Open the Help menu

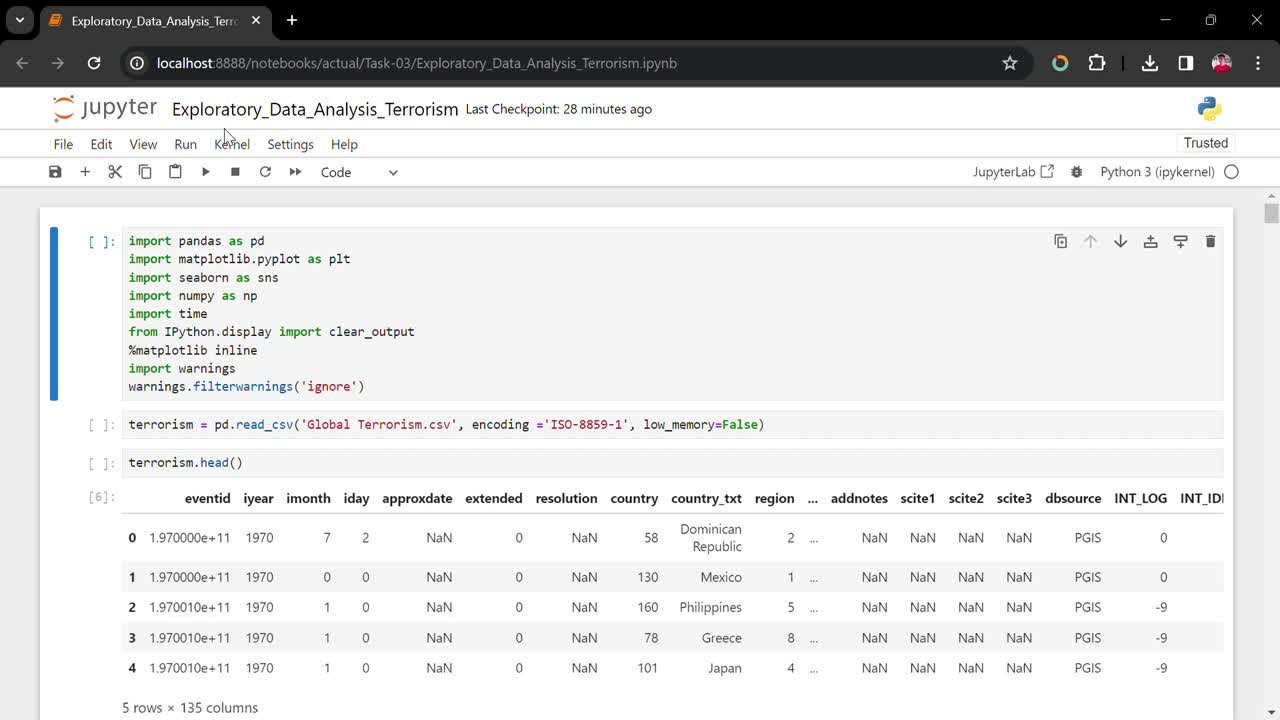coord(344,144)
